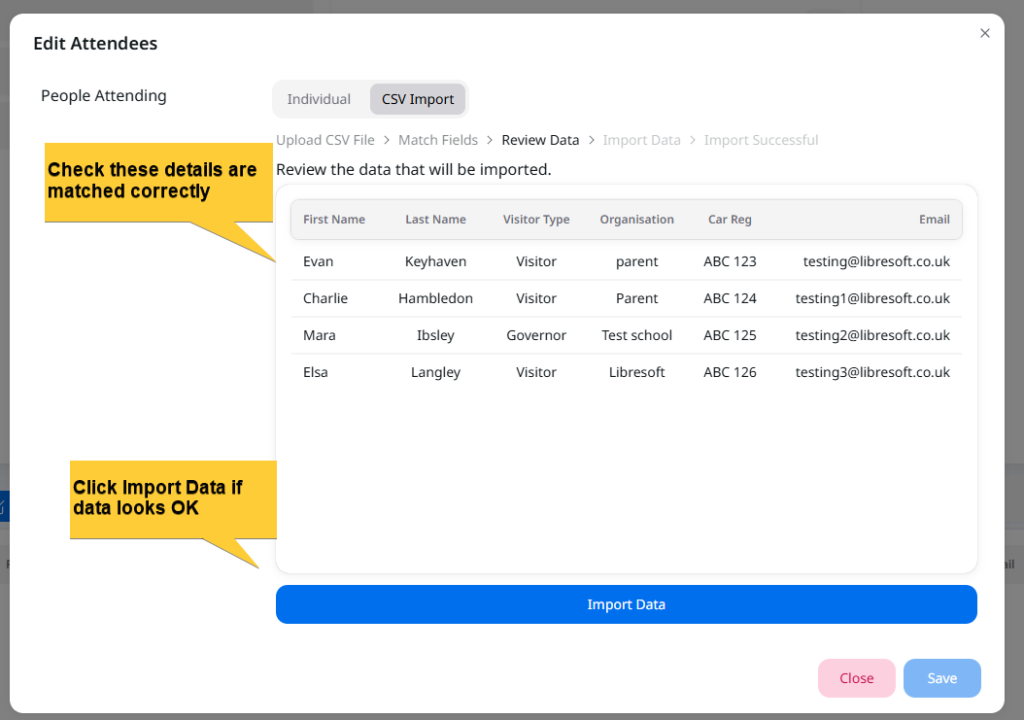Click Elsa Langley's car reg ABC 126
Image resolution: width=1024 pixels, height=720 pixels.
tap(729, 372)
